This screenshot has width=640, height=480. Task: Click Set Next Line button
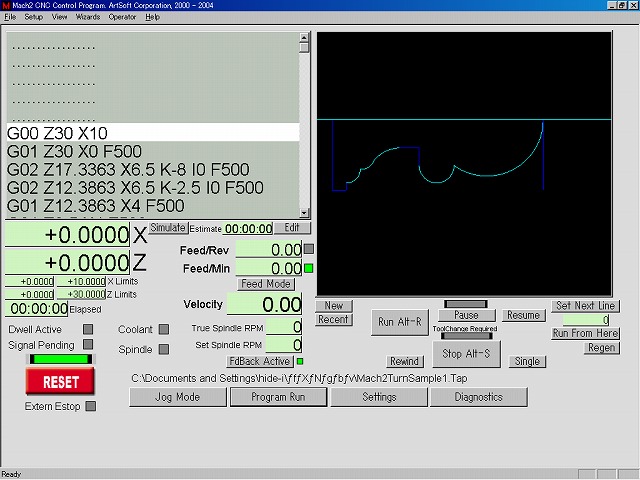coord(585,306)
